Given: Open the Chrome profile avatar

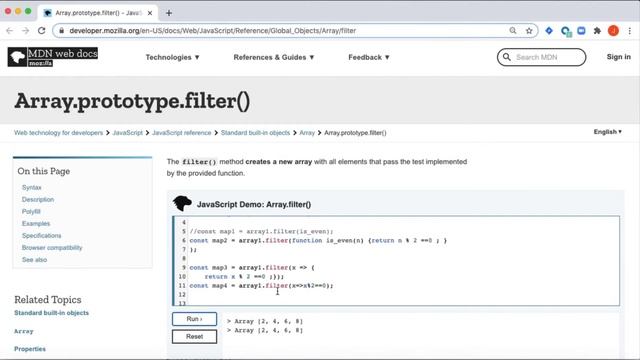Looking at the screenshot, I should click(x=613, y=31).
